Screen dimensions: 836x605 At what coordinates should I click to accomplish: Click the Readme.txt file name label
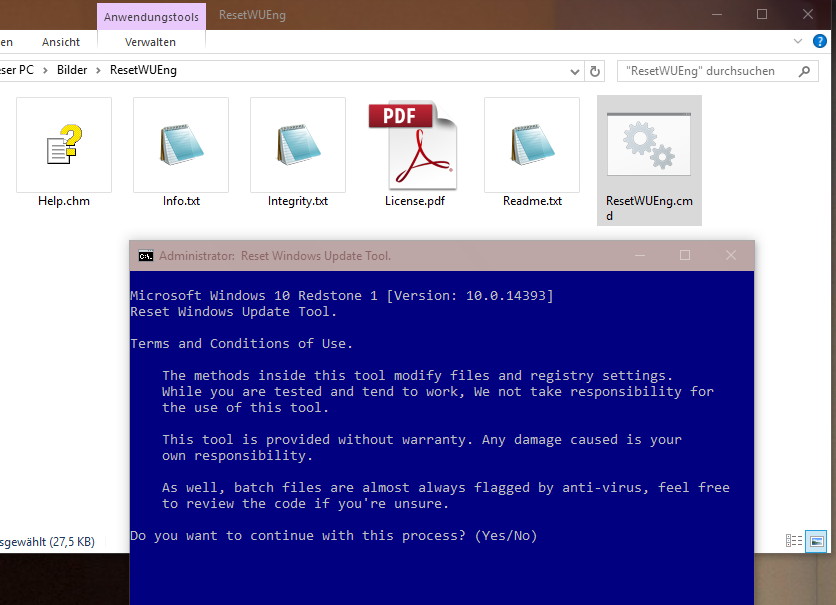pyautogui.click(x=533, y=201)
